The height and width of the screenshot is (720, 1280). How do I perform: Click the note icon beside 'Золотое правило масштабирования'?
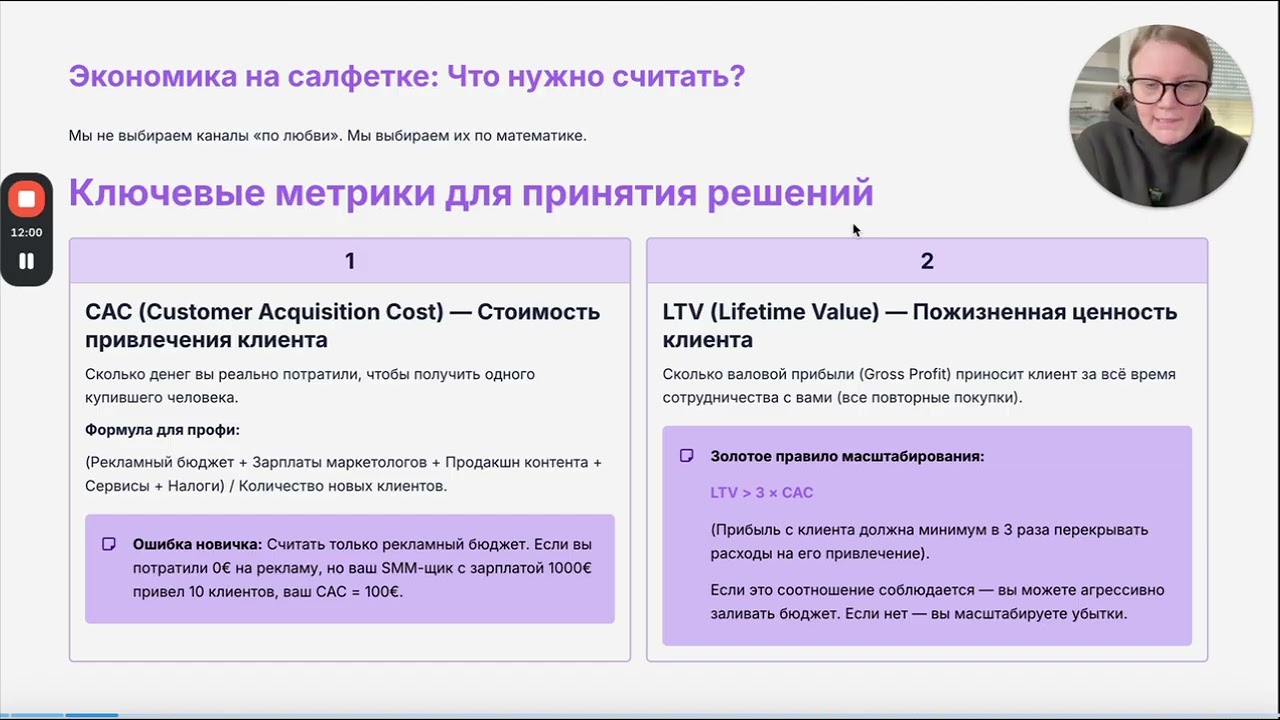[x=686, y=456]
